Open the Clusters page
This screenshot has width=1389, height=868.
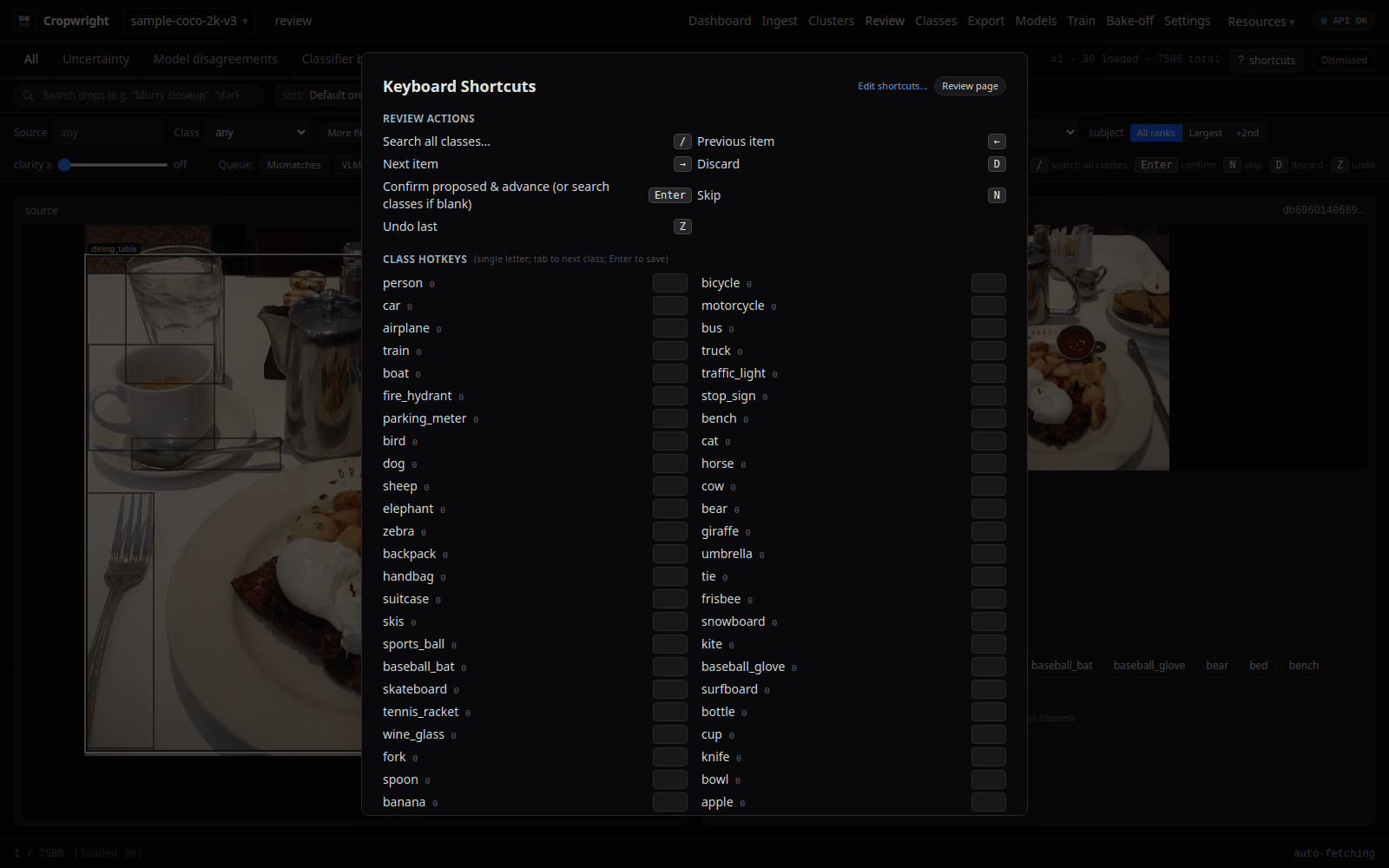831,21
